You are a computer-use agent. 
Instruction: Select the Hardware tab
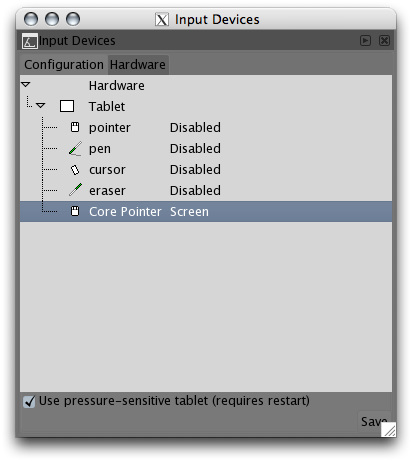138,65
